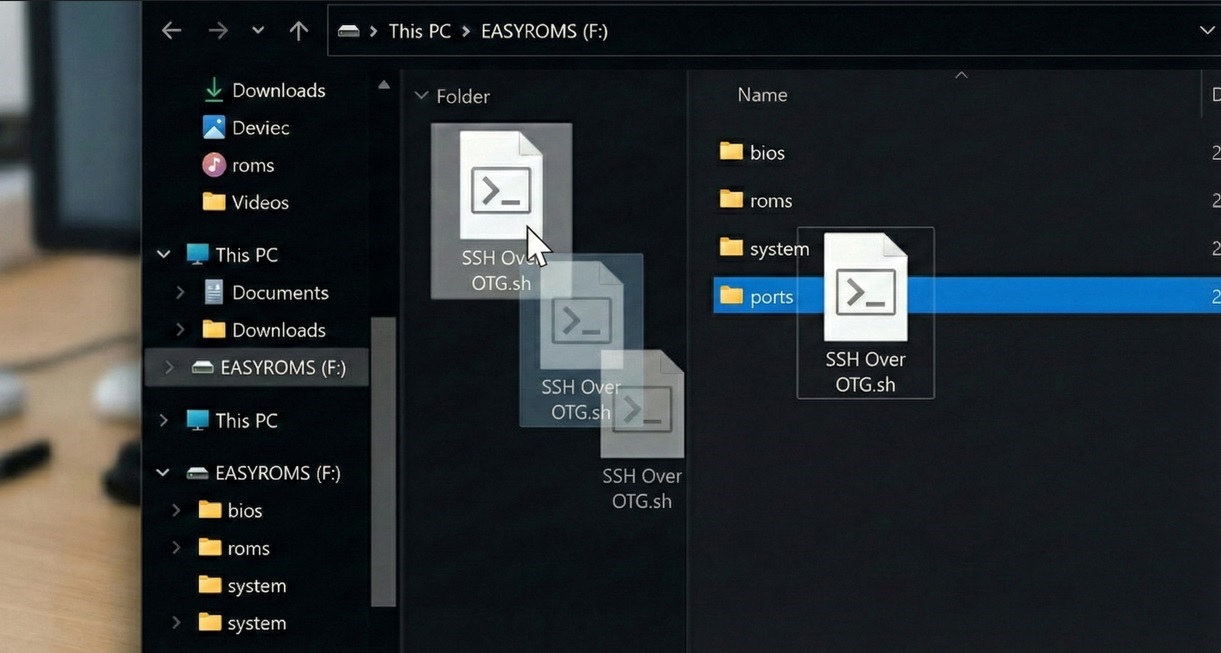Image resolution: width=1221 pixels, height=653 pixels.
Task: Open chevron between This PC and EASYROMS breadcrumbs
Action: coord(465,31)
